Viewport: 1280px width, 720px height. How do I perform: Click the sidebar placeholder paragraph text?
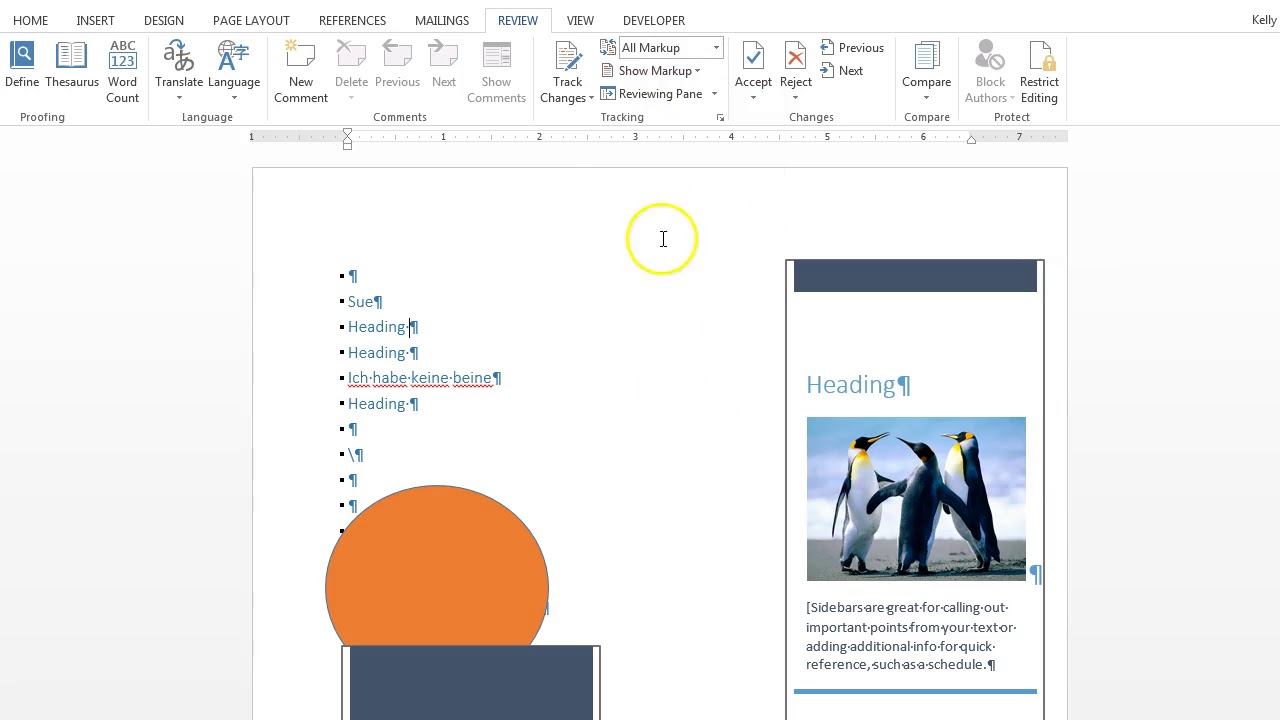(x=910, y=636)
